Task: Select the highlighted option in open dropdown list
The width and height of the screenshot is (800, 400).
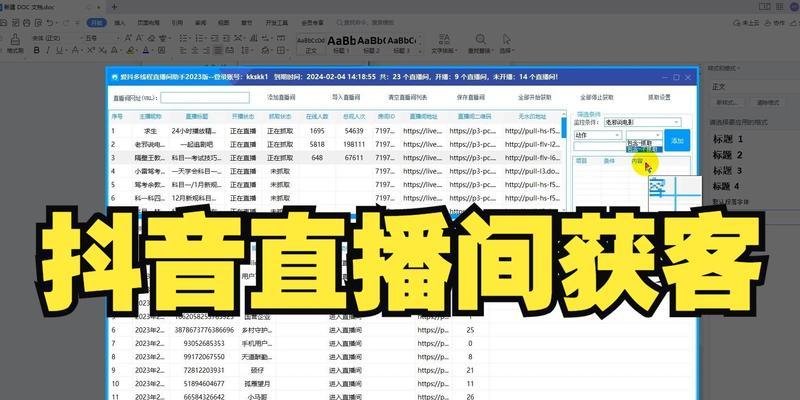Action: [x=644, y=149]
